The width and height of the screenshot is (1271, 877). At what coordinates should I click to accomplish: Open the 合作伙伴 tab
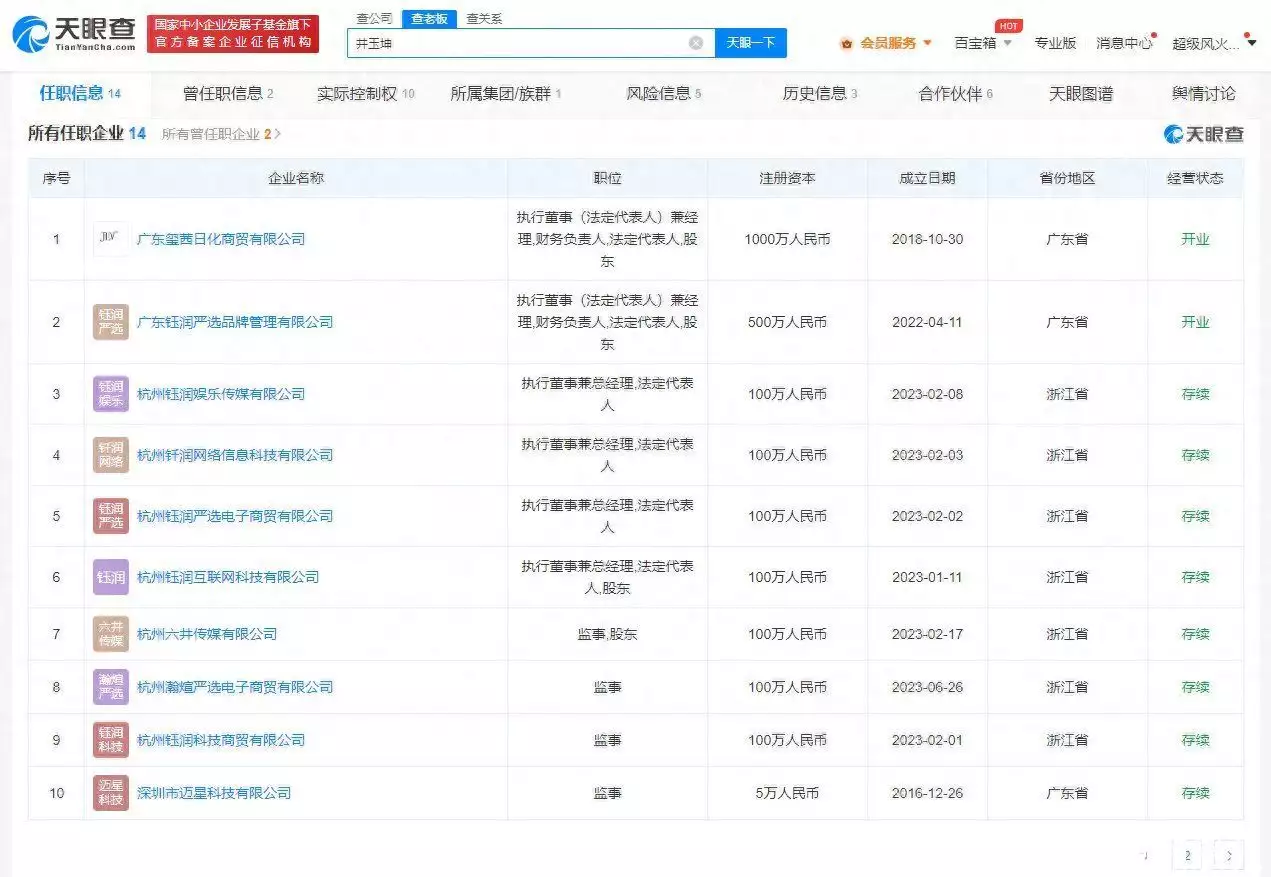click(956, 94)
